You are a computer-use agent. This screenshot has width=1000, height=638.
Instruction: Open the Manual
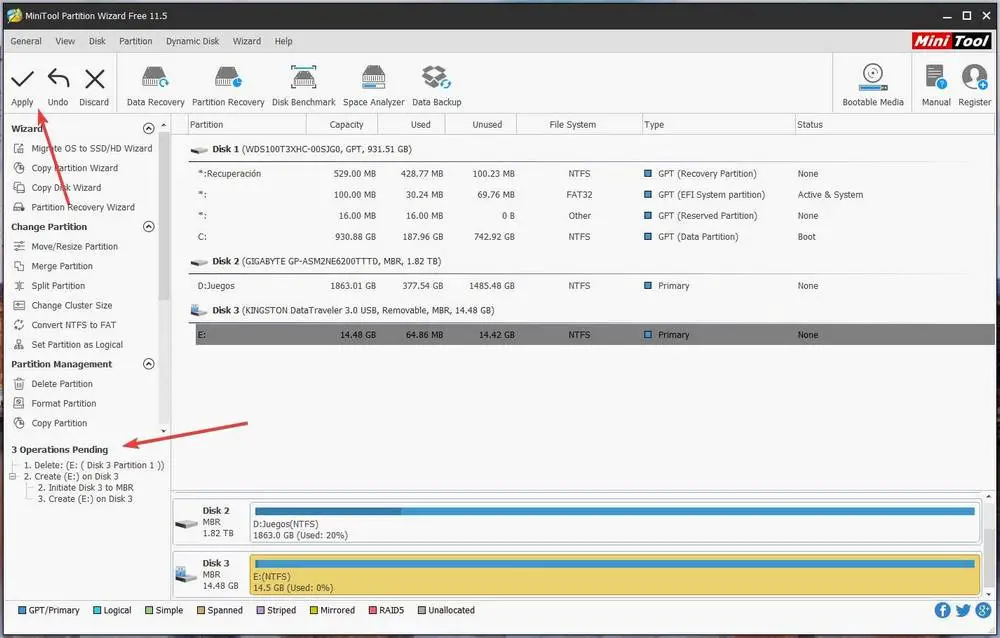(936, 85)
